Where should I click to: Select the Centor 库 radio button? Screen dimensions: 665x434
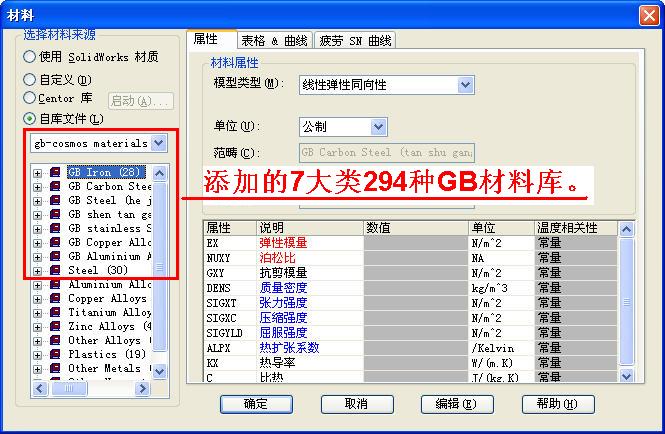(29, 98)
